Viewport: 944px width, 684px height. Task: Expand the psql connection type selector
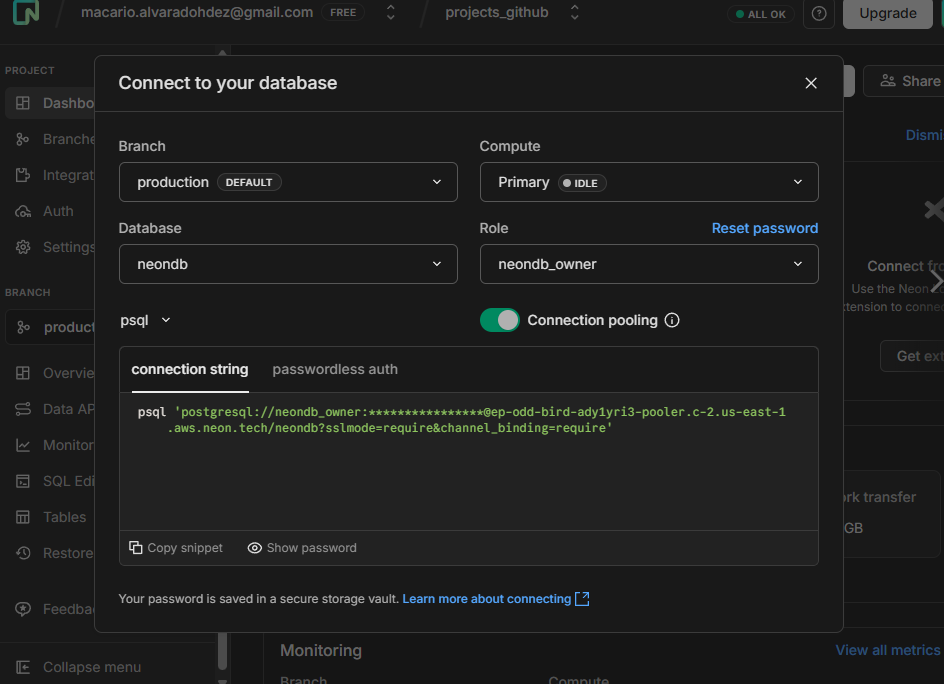point(146,320)
